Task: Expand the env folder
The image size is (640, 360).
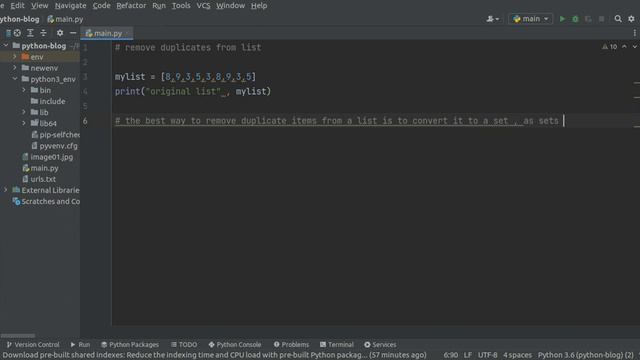Action: (x=15, y=57)
